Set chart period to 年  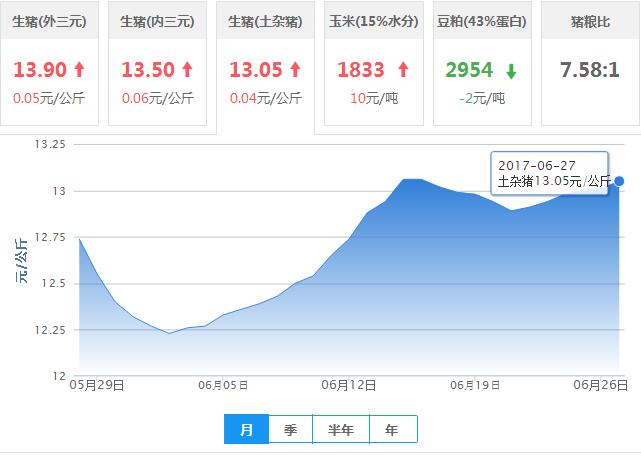(x=392, y=430)
